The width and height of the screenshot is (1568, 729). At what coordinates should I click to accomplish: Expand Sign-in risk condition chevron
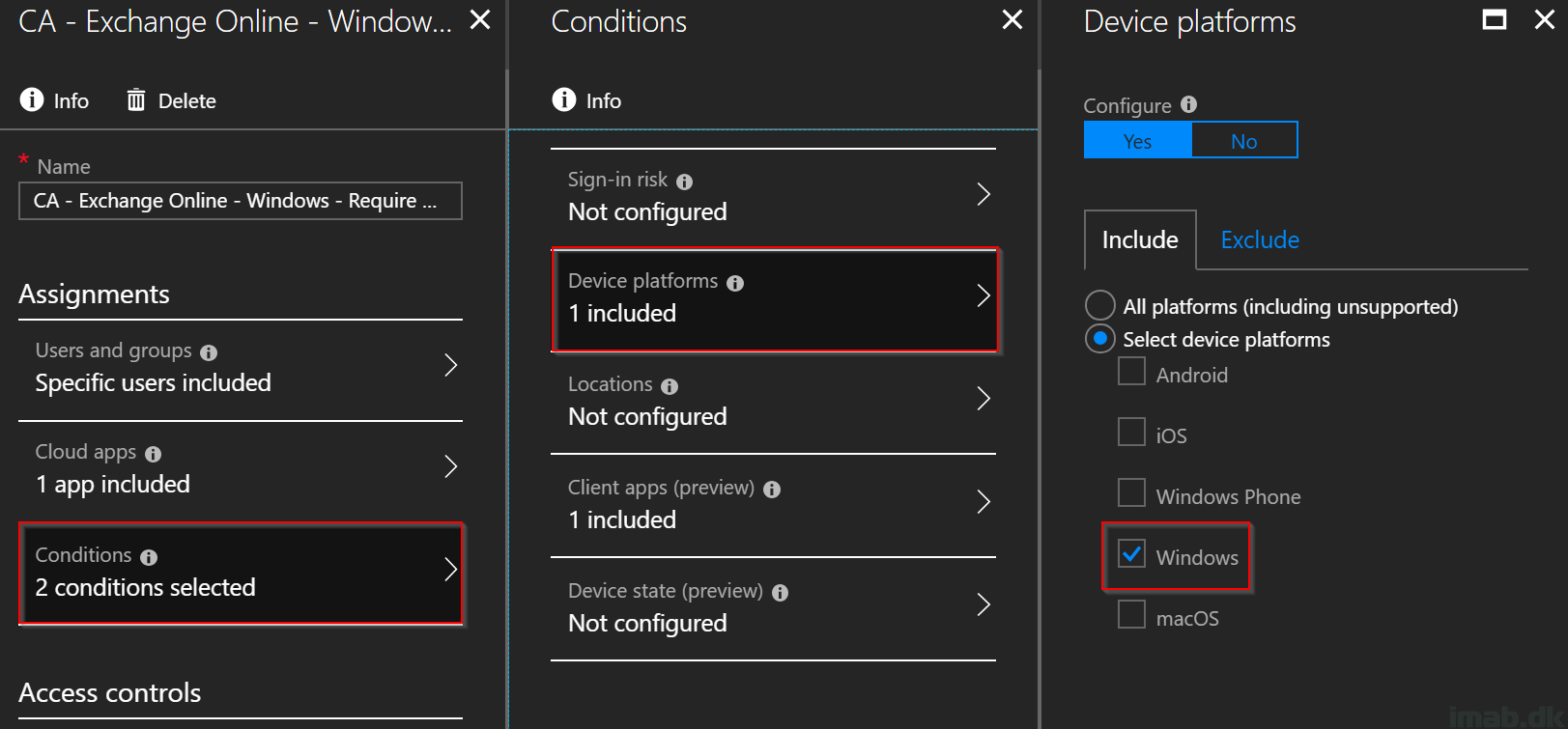point(984,194)
